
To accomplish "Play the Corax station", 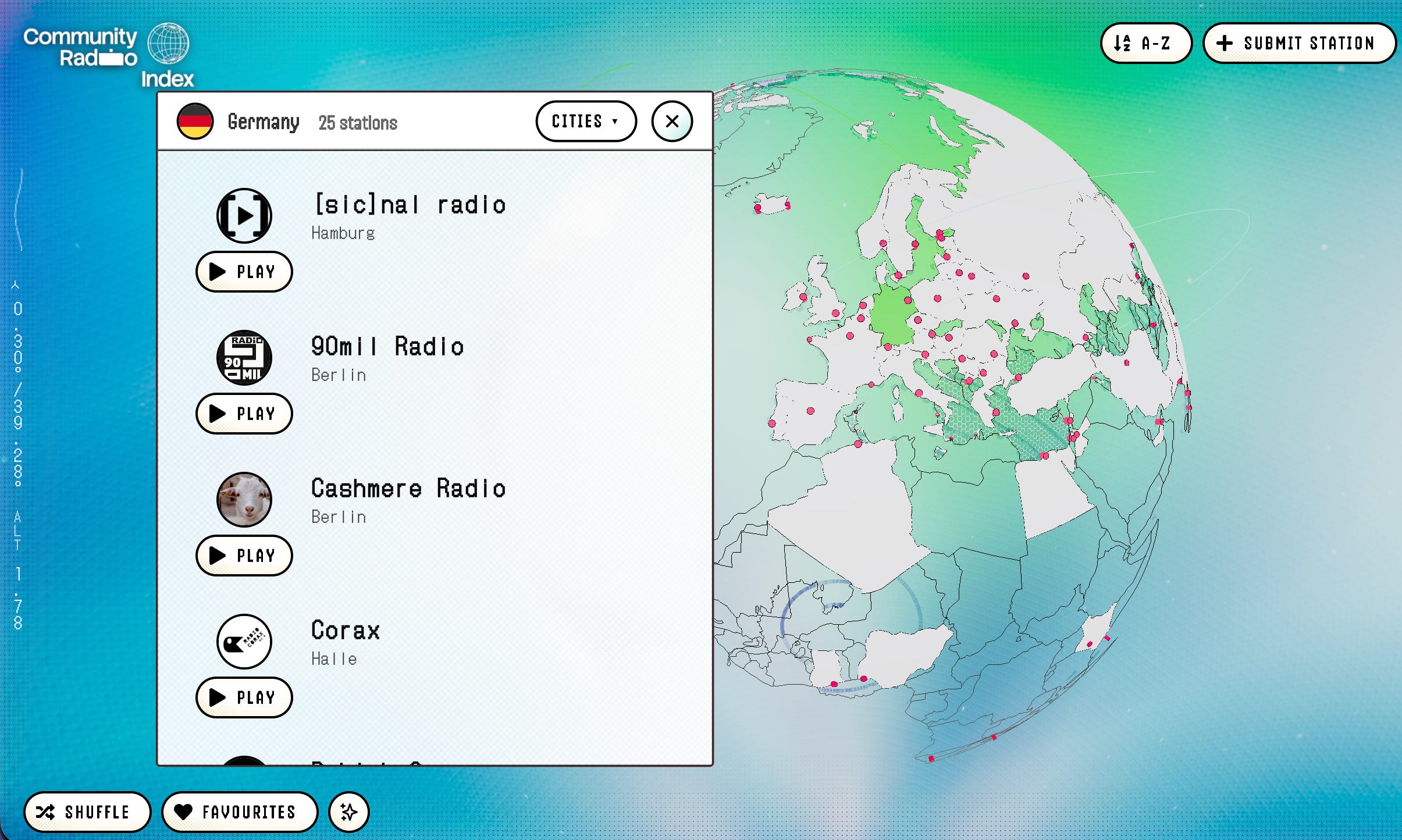I will click(x=244, y=697).
